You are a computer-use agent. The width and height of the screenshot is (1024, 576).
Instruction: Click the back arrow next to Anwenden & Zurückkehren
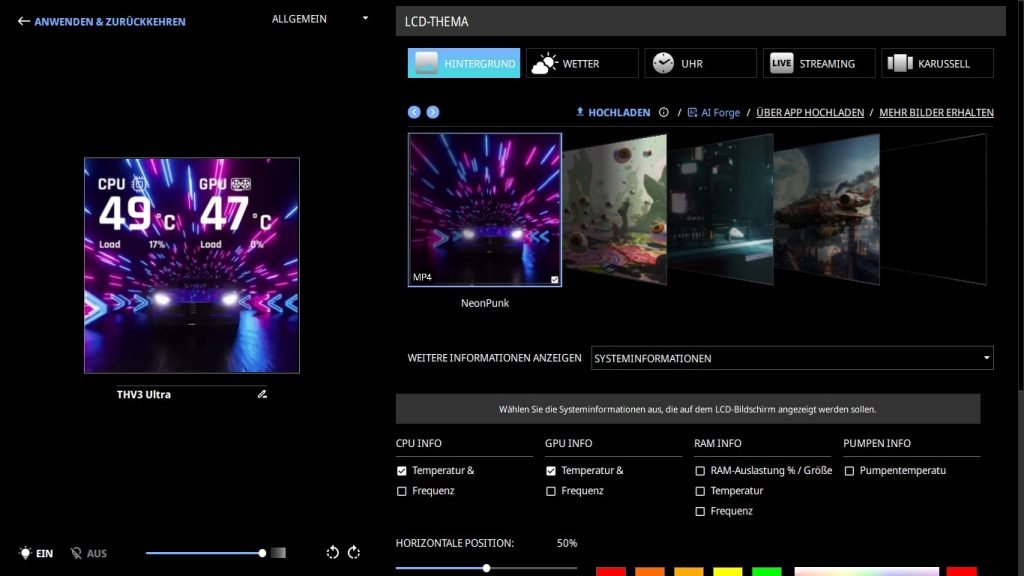[24, 21]
